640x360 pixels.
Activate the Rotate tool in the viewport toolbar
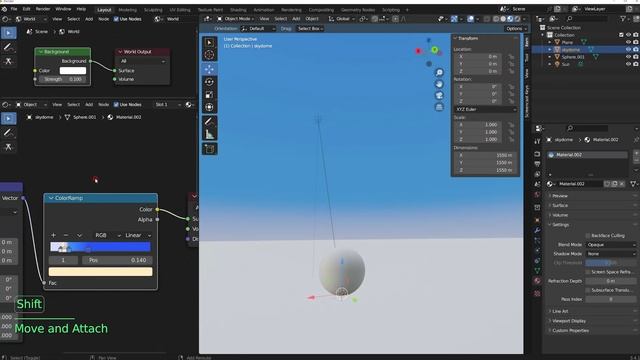(x=209, y=82)
